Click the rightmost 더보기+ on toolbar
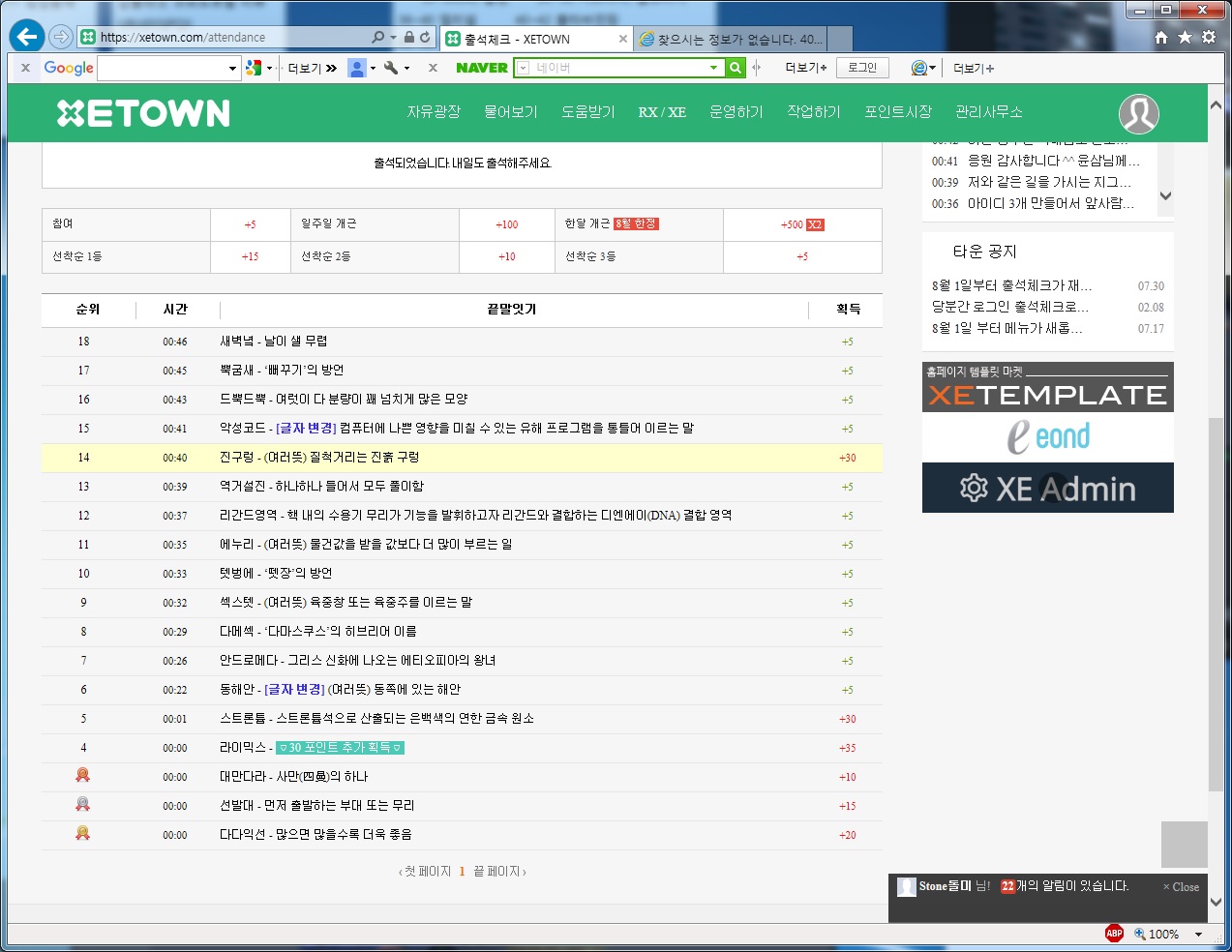Image resolution: width=1232 pixels, height=952 pixels. point(974,68)
